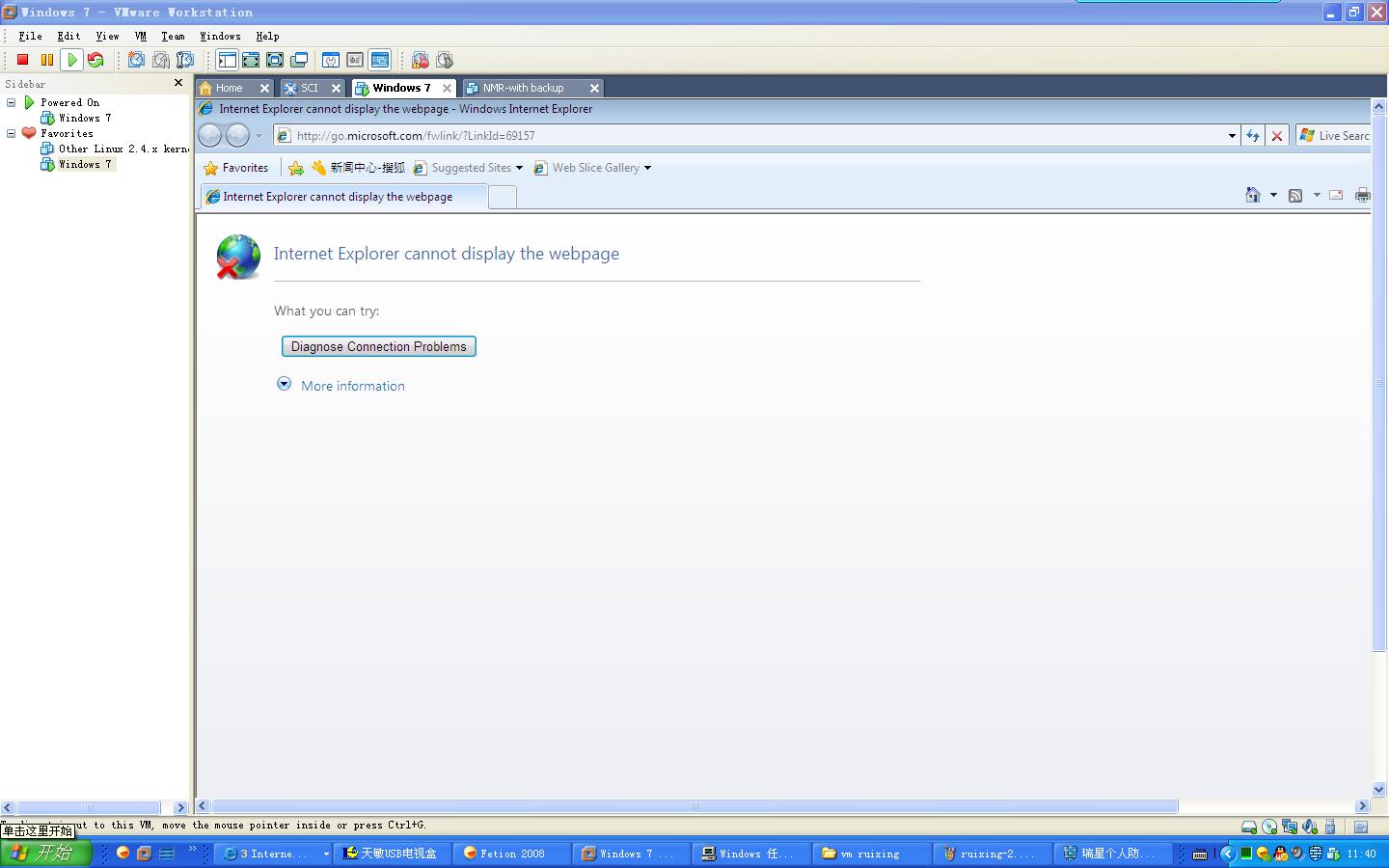Expand the Home button dropdown arrow
The width and height of the screenshot is (1389, 868).
pyautogui.click(x=1273, y=195)
